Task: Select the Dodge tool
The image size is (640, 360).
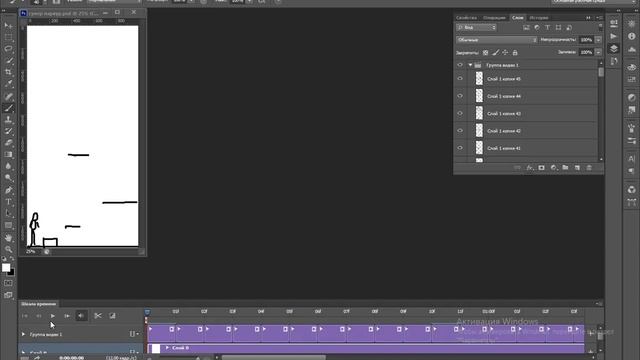Action: click(8, 178)
